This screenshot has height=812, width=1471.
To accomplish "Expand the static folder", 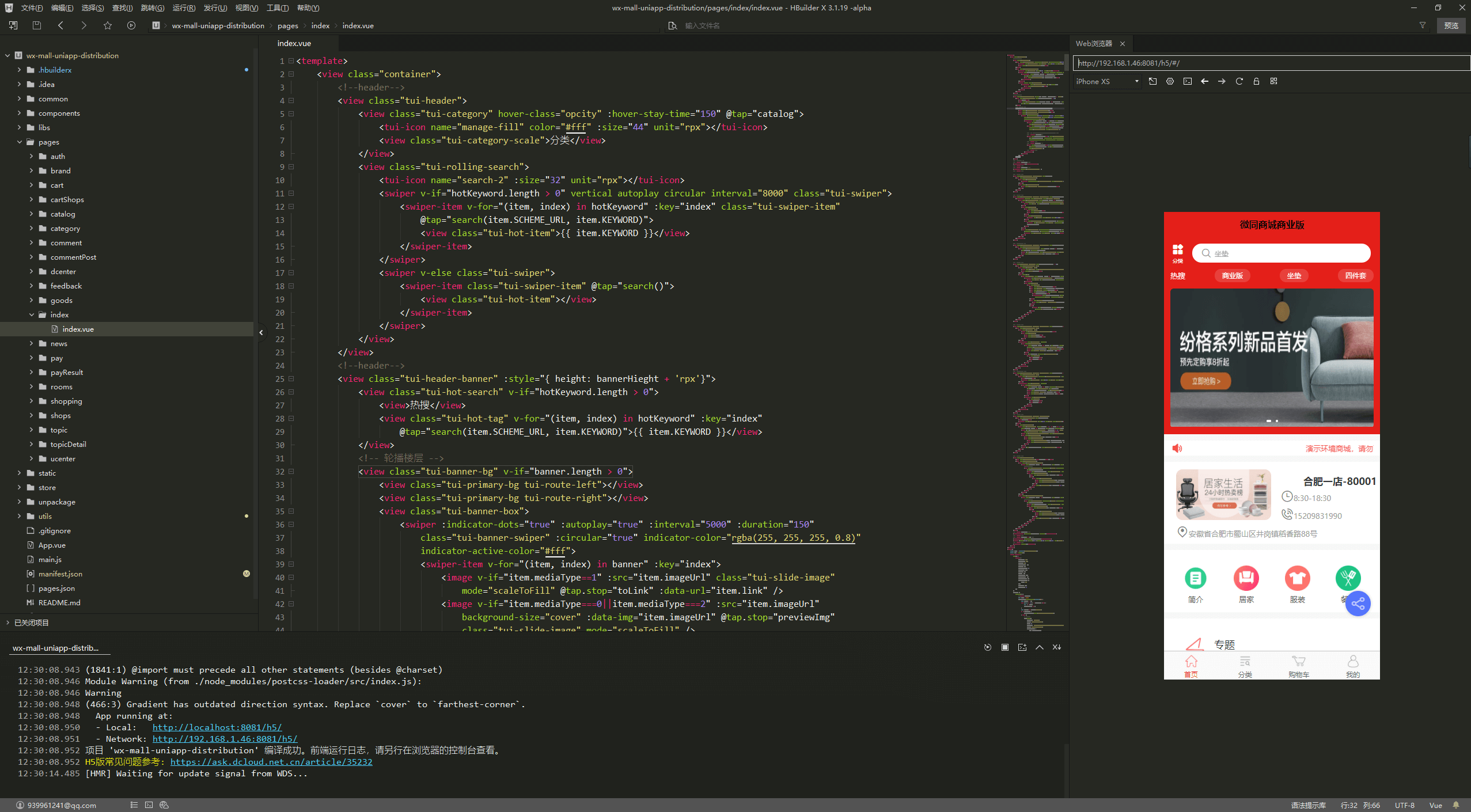I will [19, 473].
